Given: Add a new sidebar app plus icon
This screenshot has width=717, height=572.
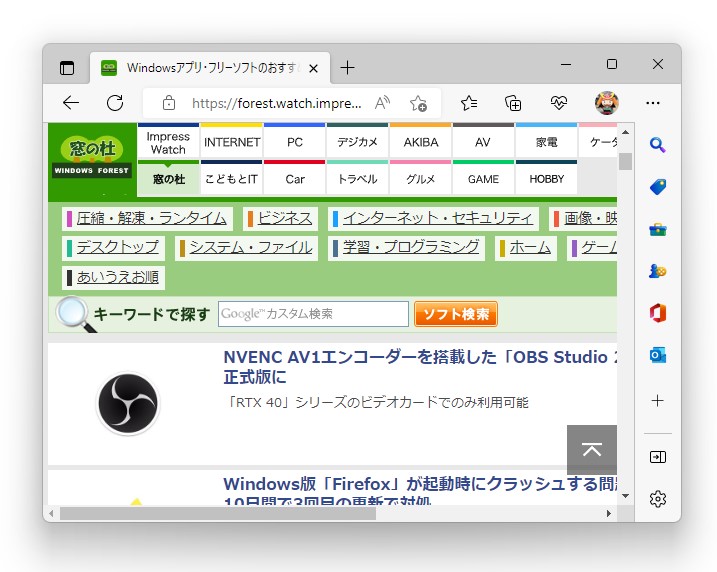Looking at the screenshot, I should pyautogui.click(x=658, y=401).
